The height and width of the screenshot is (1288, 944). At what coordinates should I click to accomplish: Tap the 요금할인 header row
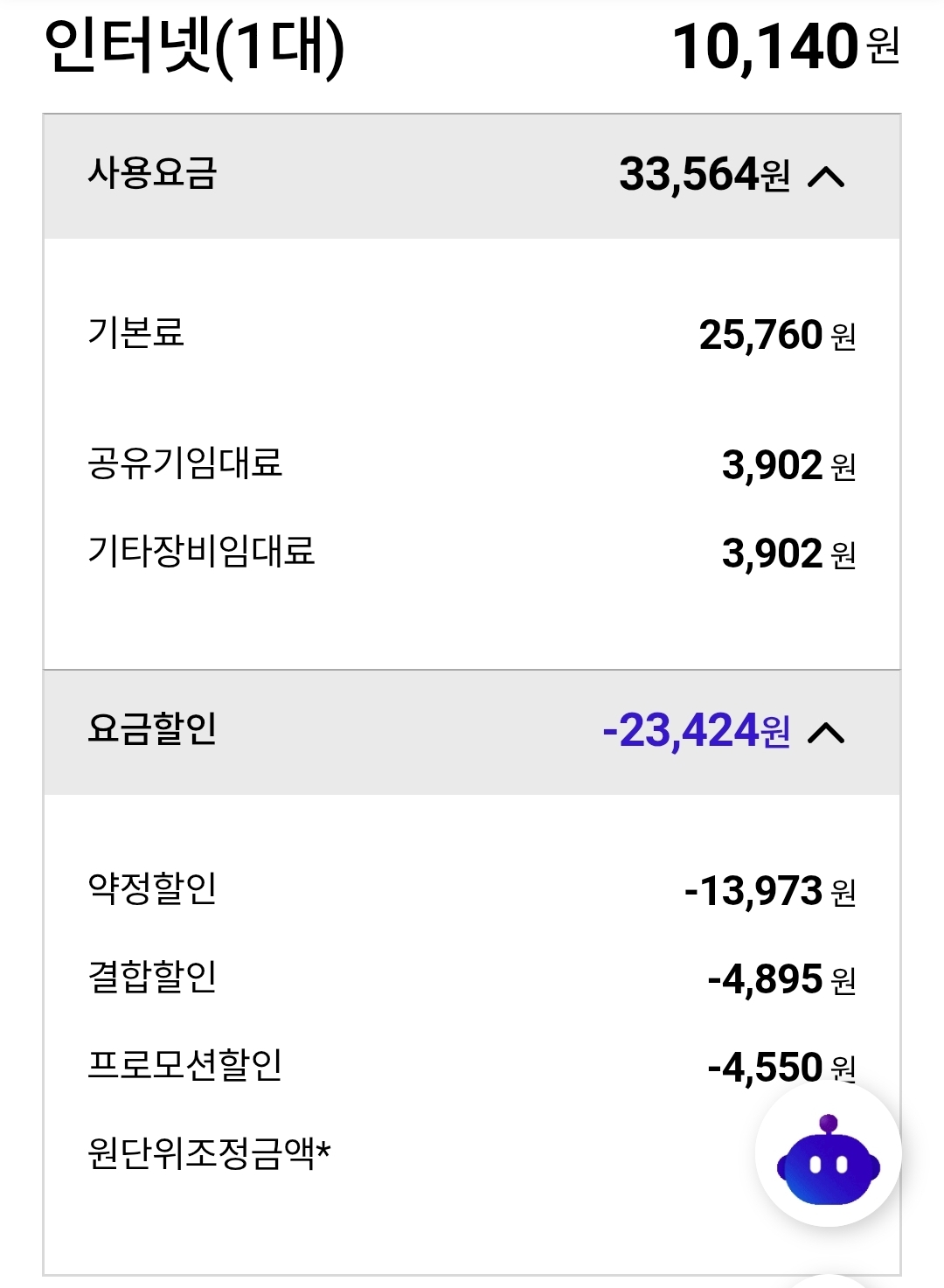pos(472,733)
